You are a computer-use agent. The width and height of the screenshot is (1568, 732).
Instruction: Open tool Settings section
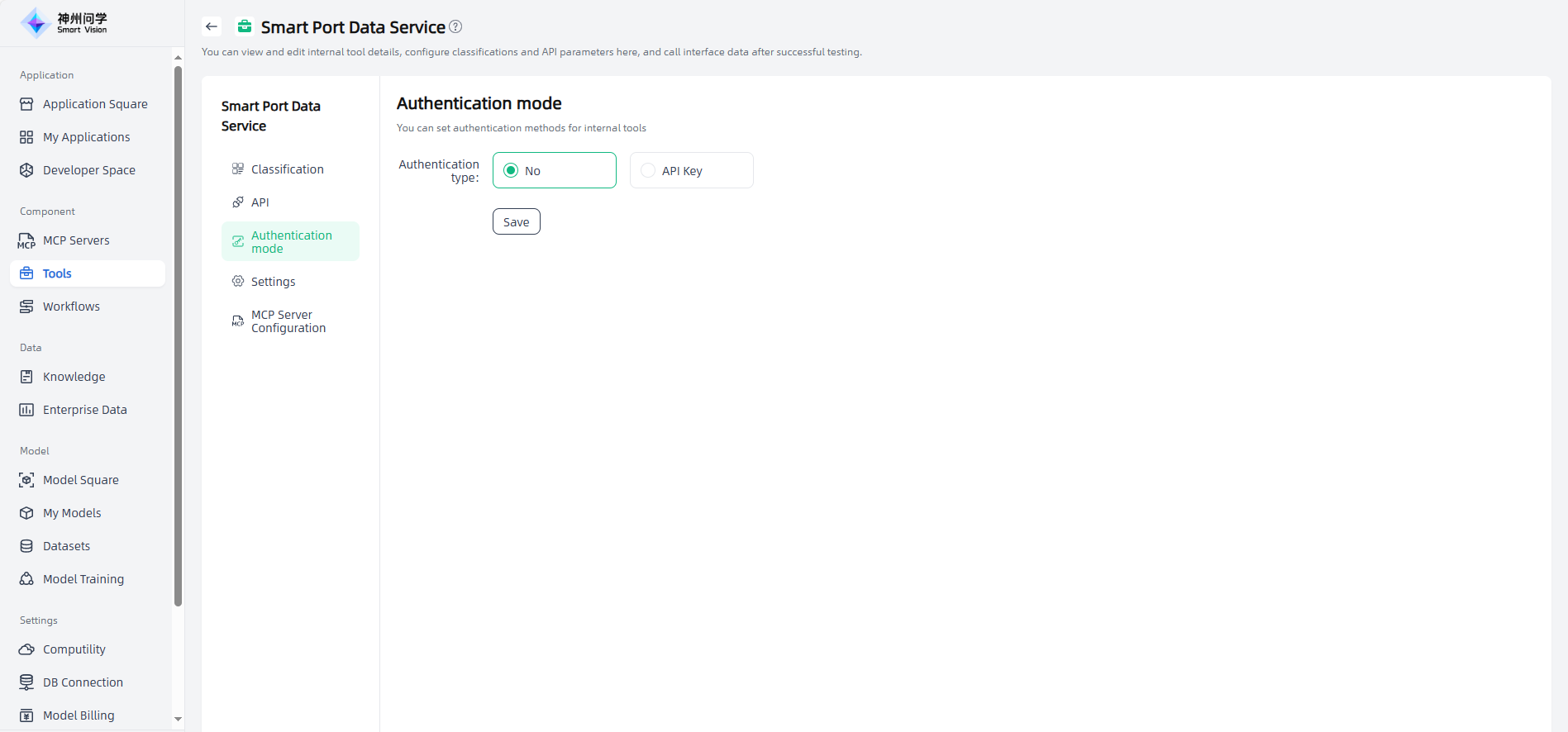coord(273,282)
